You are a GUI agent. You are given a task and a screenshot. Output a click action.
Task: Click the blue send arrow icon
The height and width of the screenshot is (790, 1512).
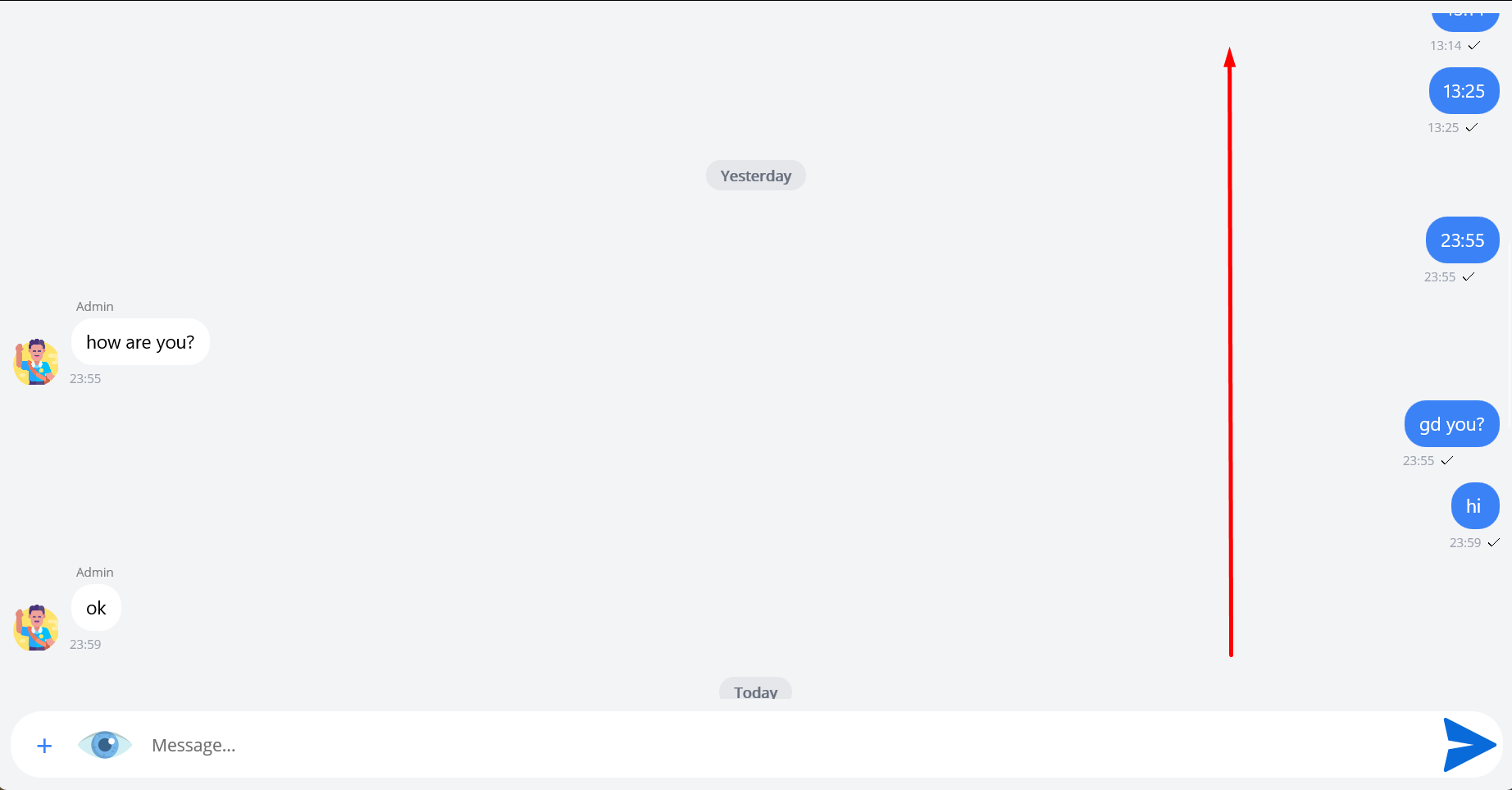tap(1469, 745)
